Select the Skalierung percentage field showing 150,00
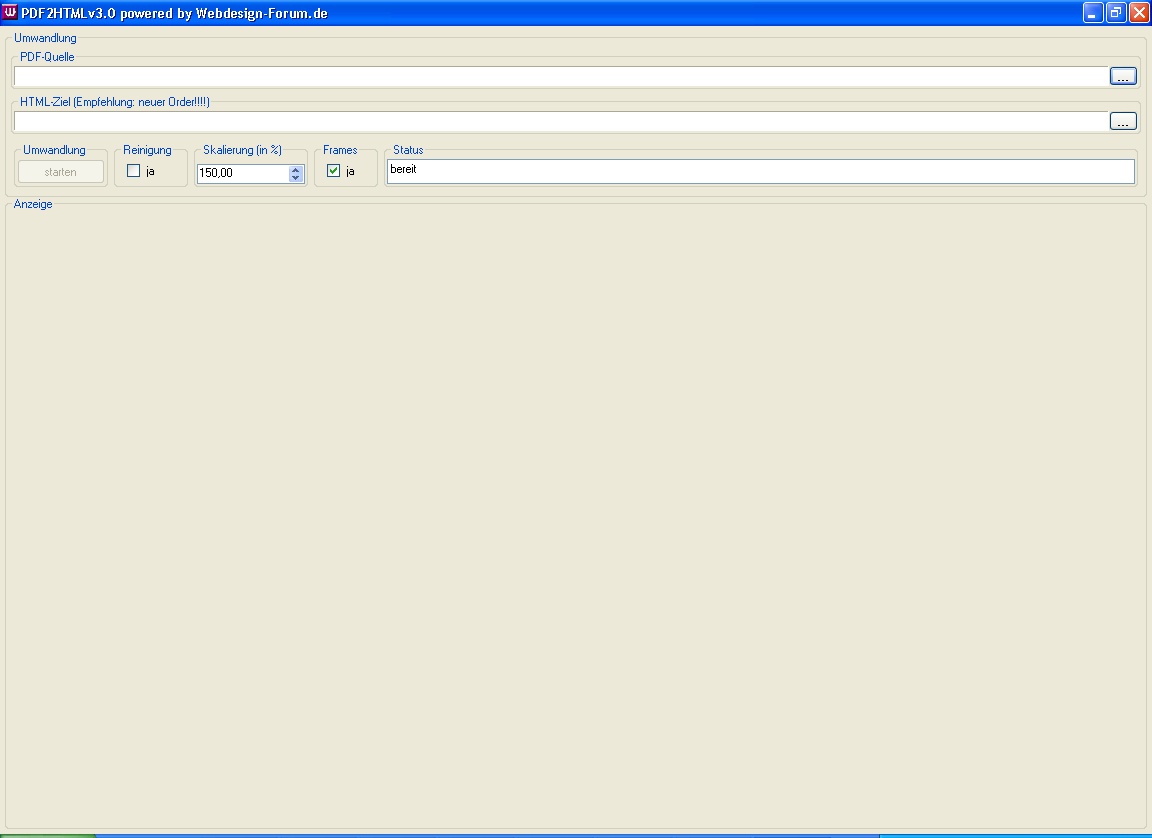The width and height of the screenshot is (1152, 838). point(242,173)
